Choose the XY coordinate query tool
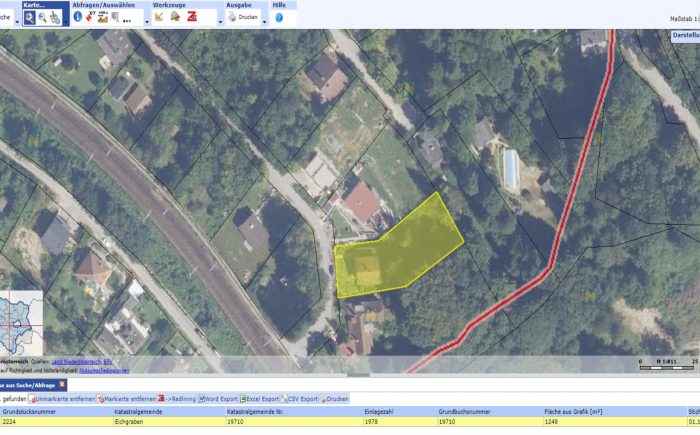This screenshot has height=435, width=700. coord(91,17)
